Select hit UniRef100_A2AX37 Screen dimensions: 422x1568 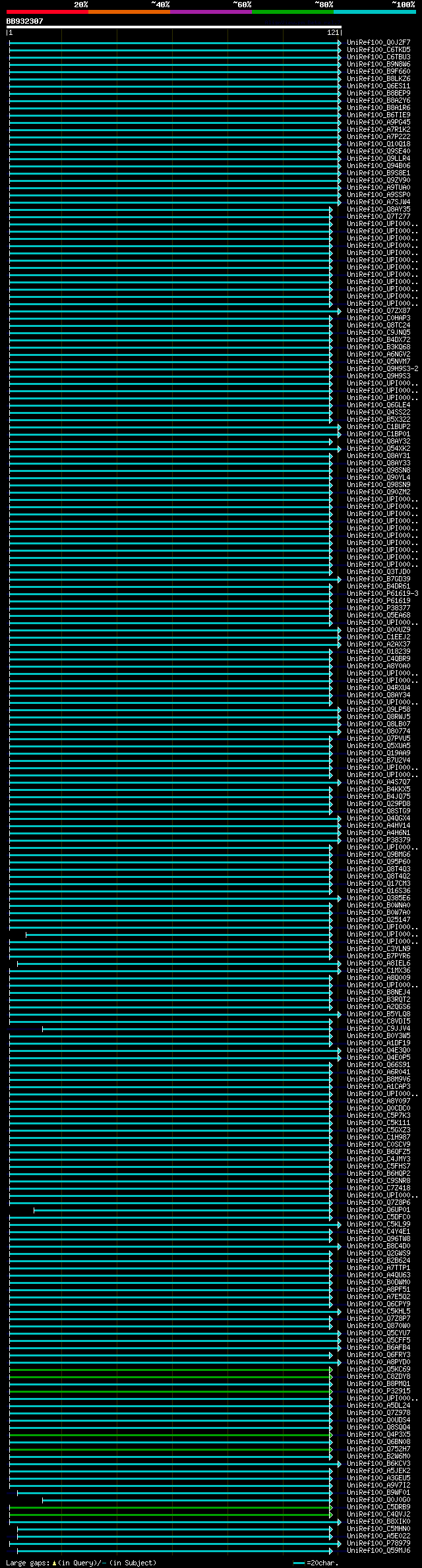378,644
